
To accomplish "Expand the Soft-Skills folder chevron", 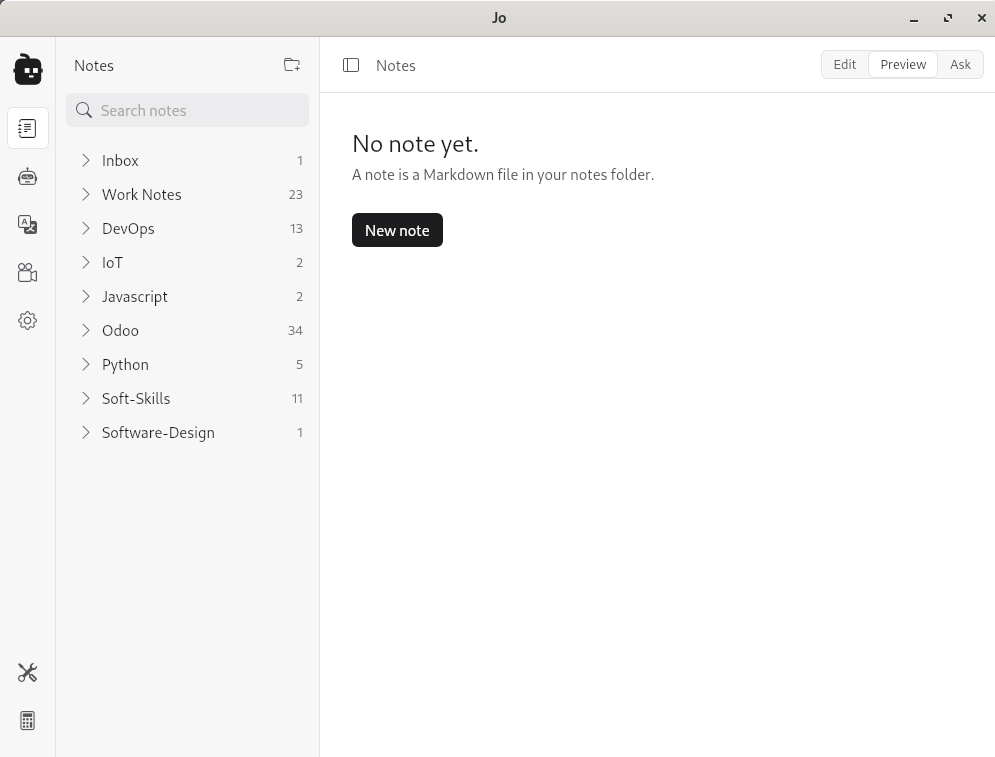I will 86,398.
